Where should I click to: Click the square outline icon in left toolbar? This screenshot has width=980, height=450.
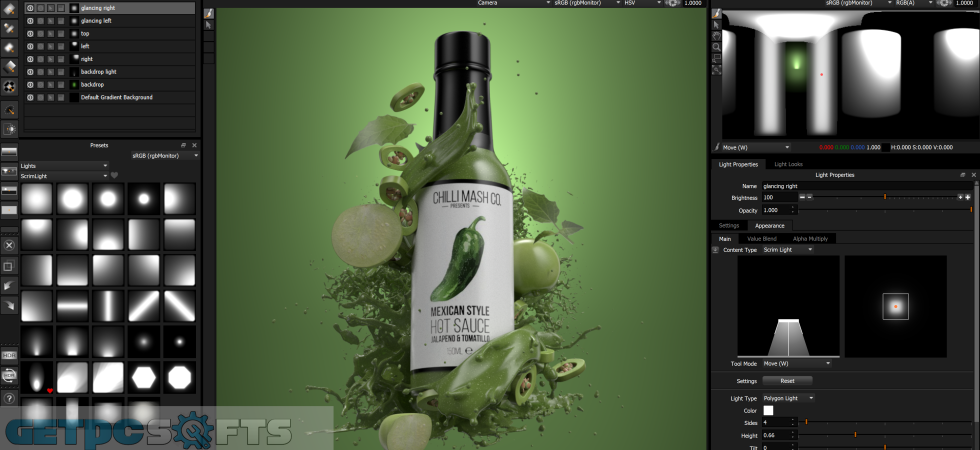[x=9, y=266]
